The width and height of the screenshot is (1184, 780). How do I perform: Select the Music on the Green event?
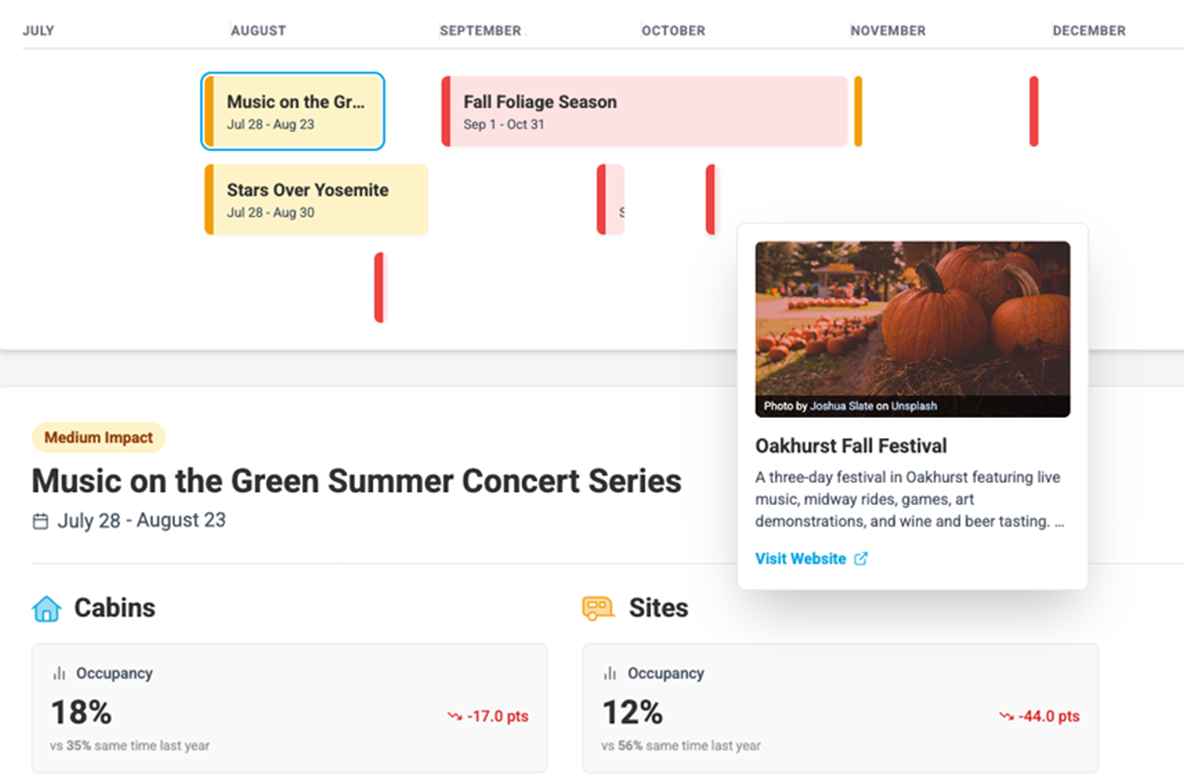coord(293,112)
